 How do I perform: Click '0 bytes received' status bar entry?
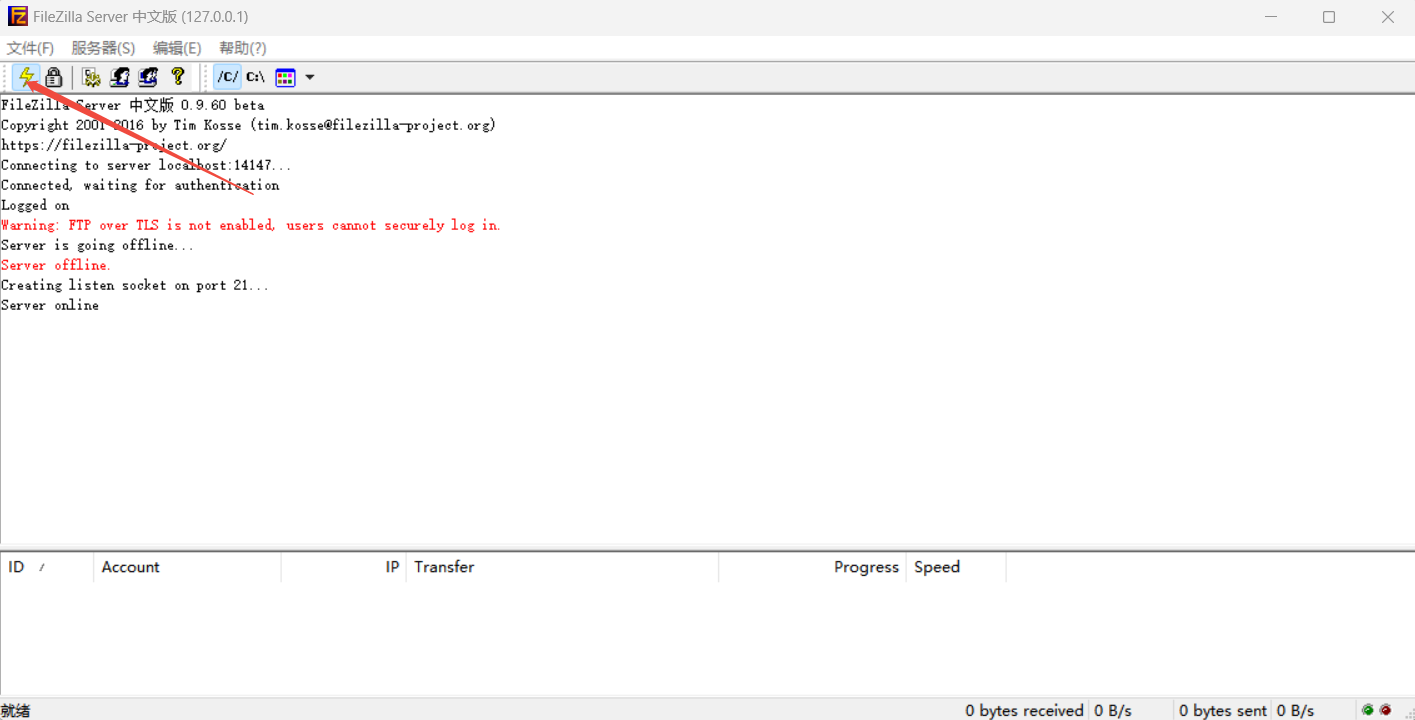1024,710
